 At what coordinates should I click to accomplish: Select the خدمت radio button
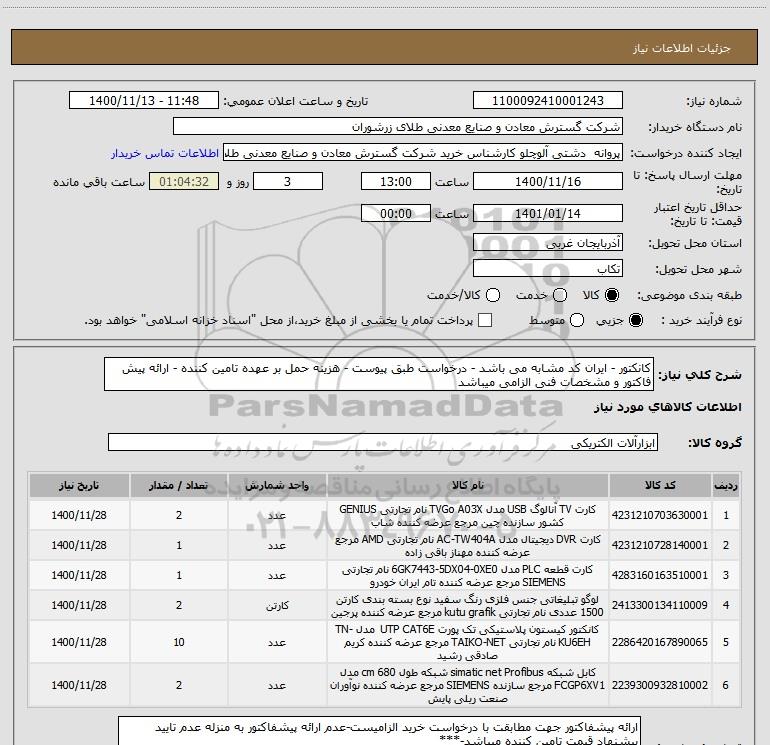tap(560, 295)
